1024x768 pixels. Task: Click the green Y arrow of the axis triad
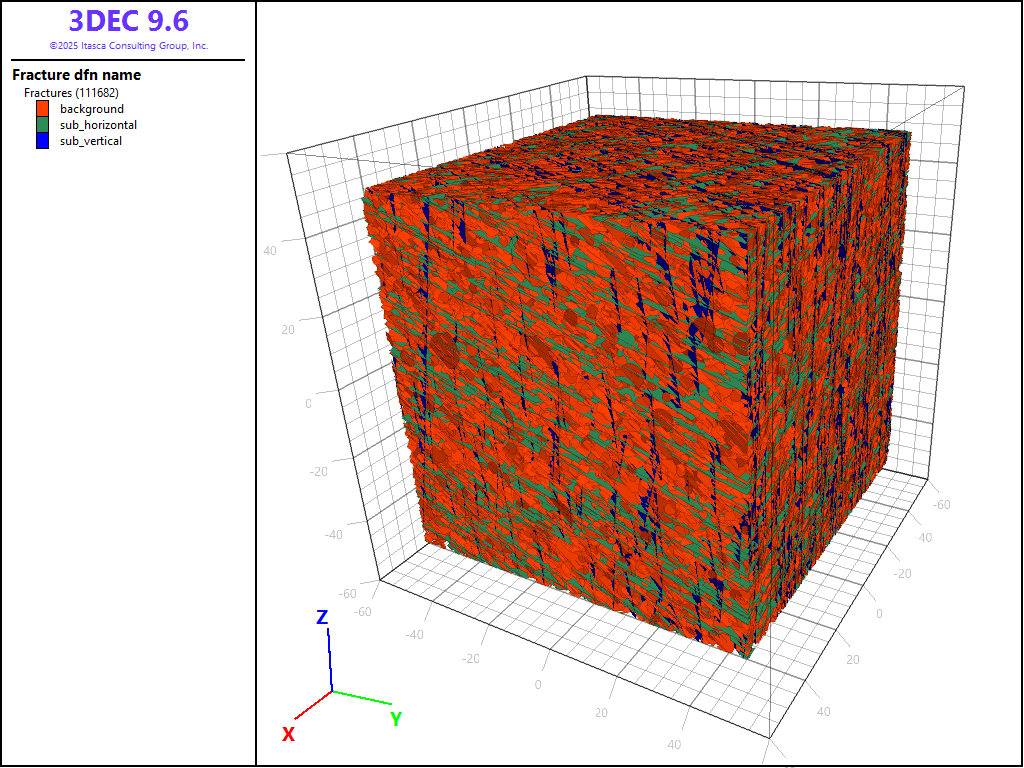[360, 695]
